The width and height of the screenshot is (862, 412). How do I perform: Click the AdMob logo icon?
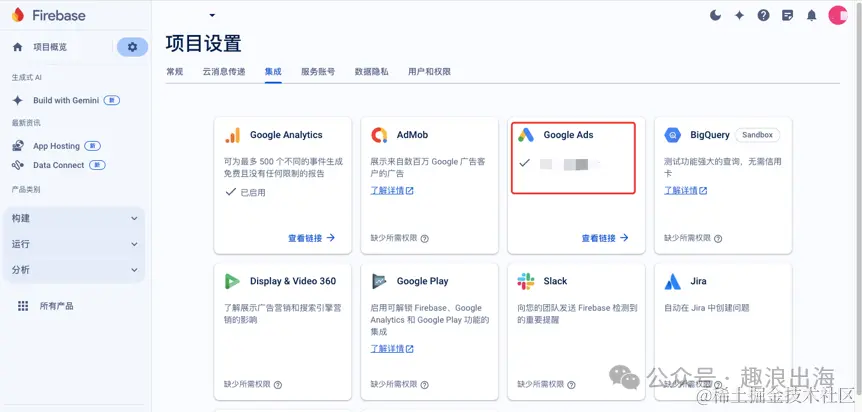[x=379, y=135]
